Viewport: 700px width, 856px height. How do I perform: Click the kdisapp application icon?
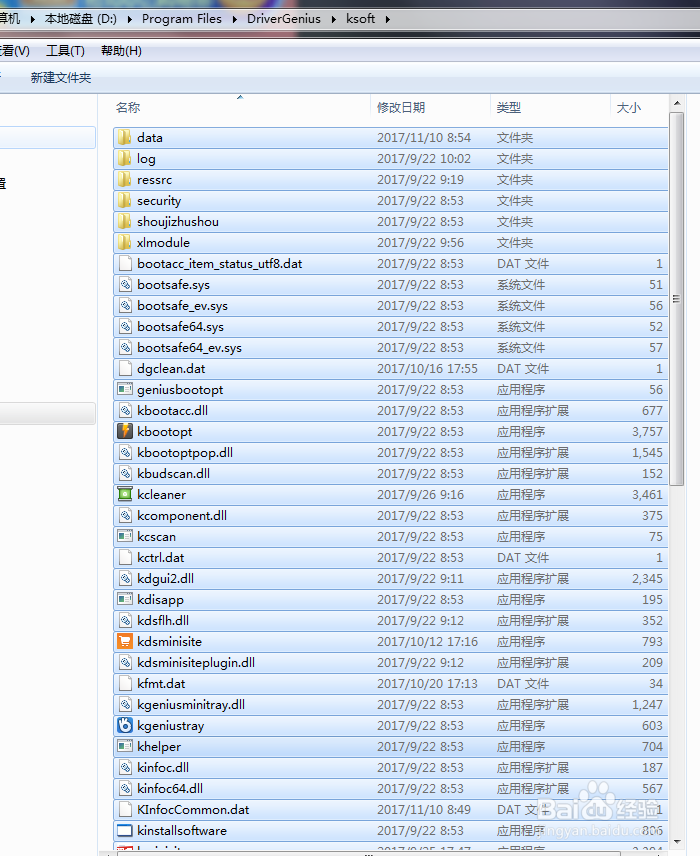[x=125, y=599]
